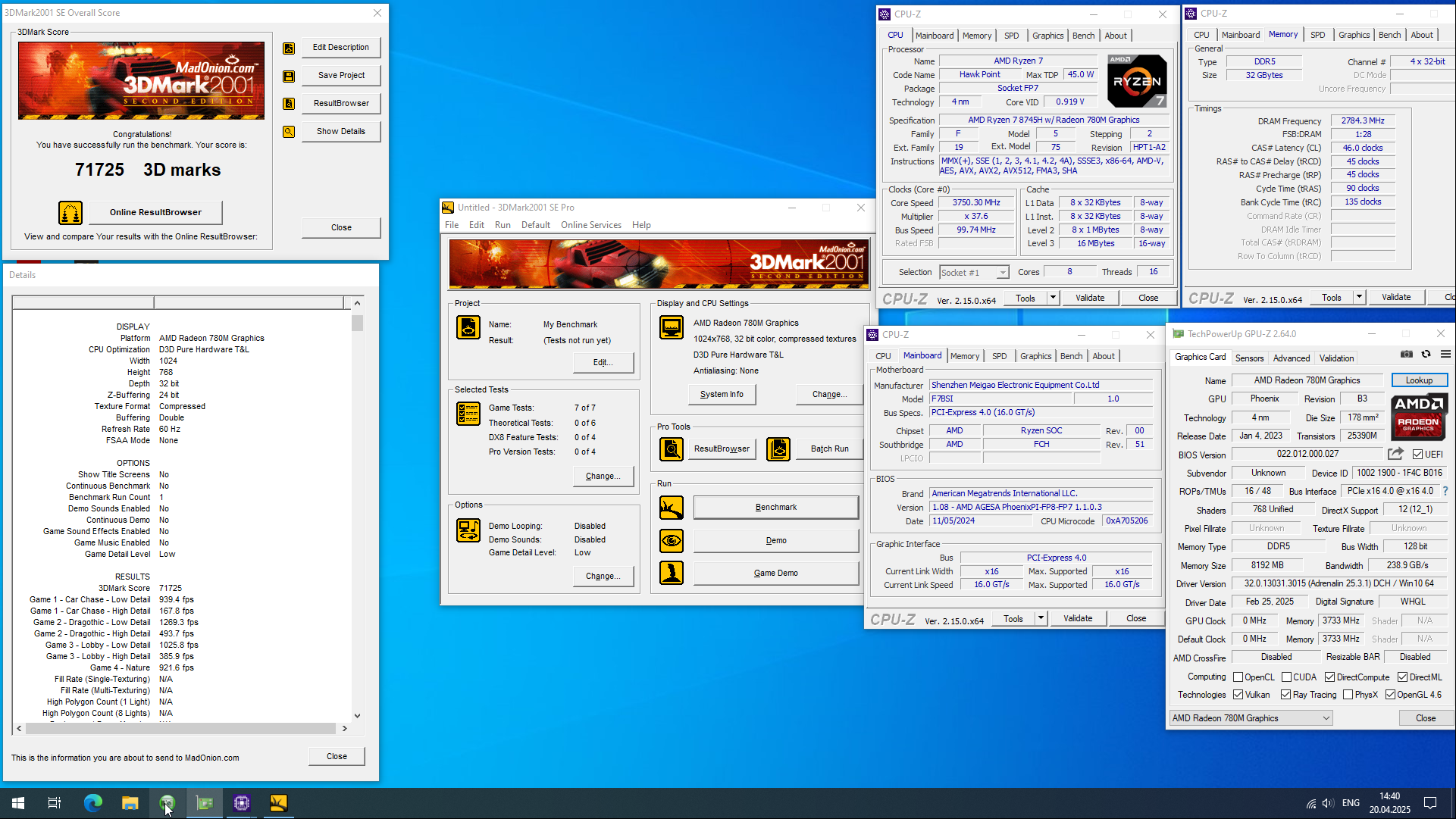The height and width of the screenshot is (819, 1456).
Task: Click the ResultBrowser icon next to ResultBrowser button
Action: (289, 104)
